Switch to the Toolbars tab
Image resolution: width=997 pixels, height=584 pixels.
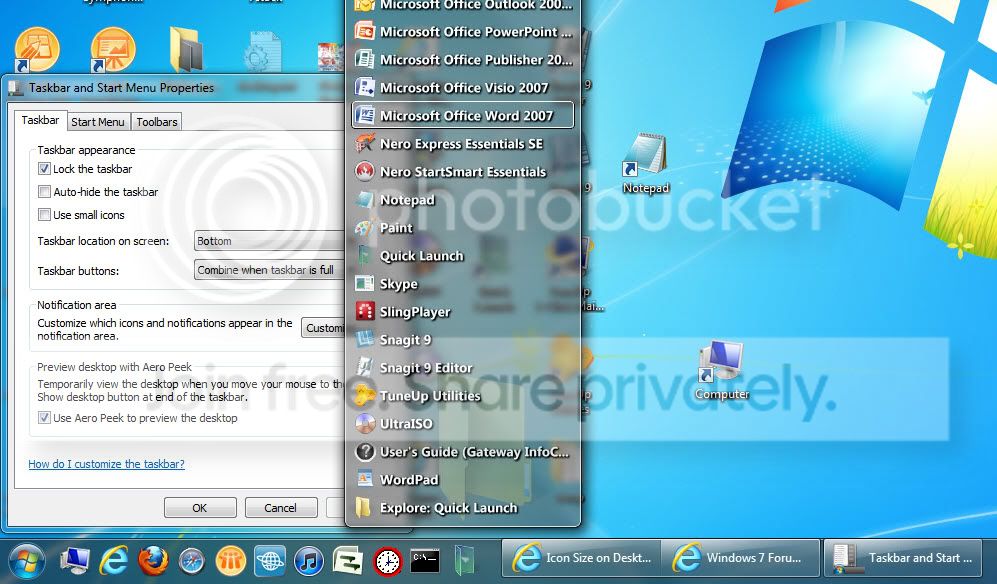click(156, 122)
